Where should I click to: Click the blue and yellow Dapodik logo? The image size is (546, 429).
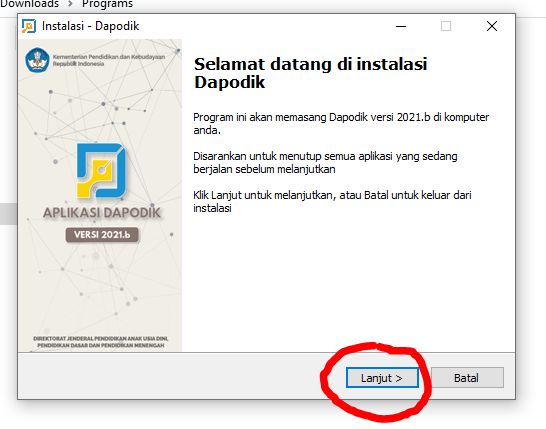(101, 170)
